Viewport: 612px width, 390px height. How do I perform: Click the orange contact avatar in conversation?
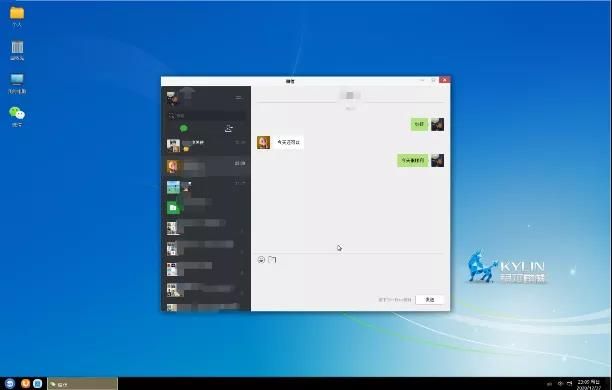point(263,142)
